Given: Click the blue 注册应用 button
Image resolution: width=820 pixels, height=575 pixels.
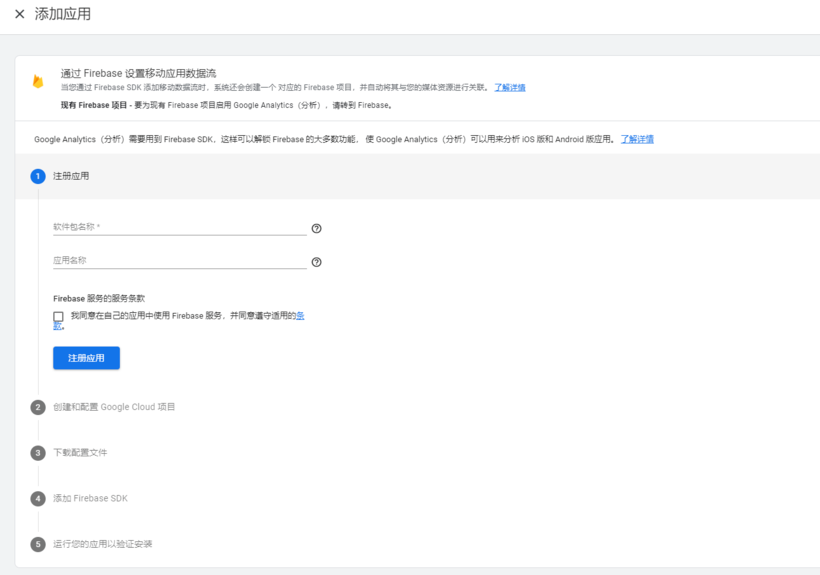Looking at the screenshot, I should click(x=86, y=358).
